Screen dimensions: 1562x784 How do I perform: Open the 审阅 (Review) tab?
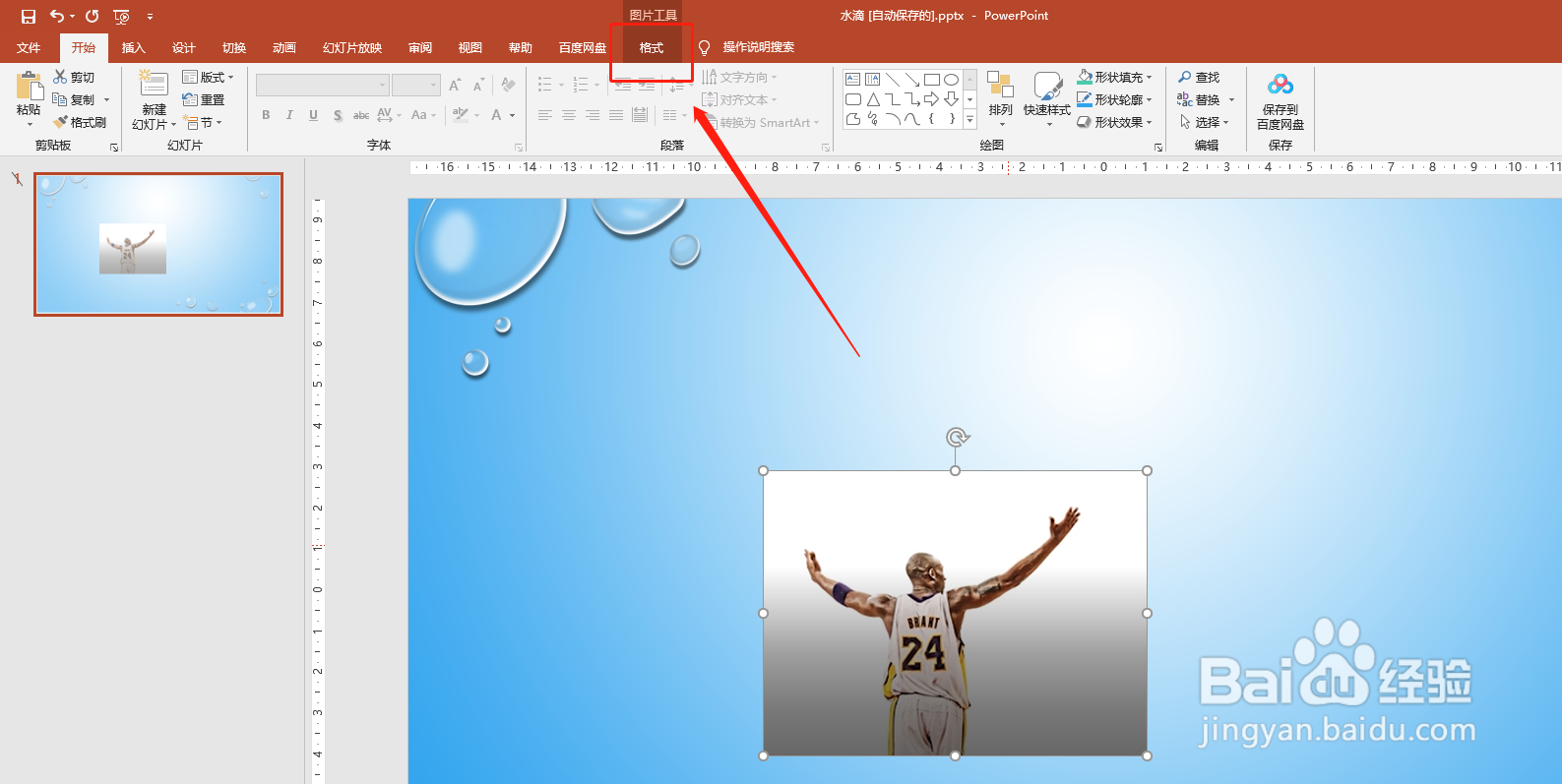[x=420, y=47]
